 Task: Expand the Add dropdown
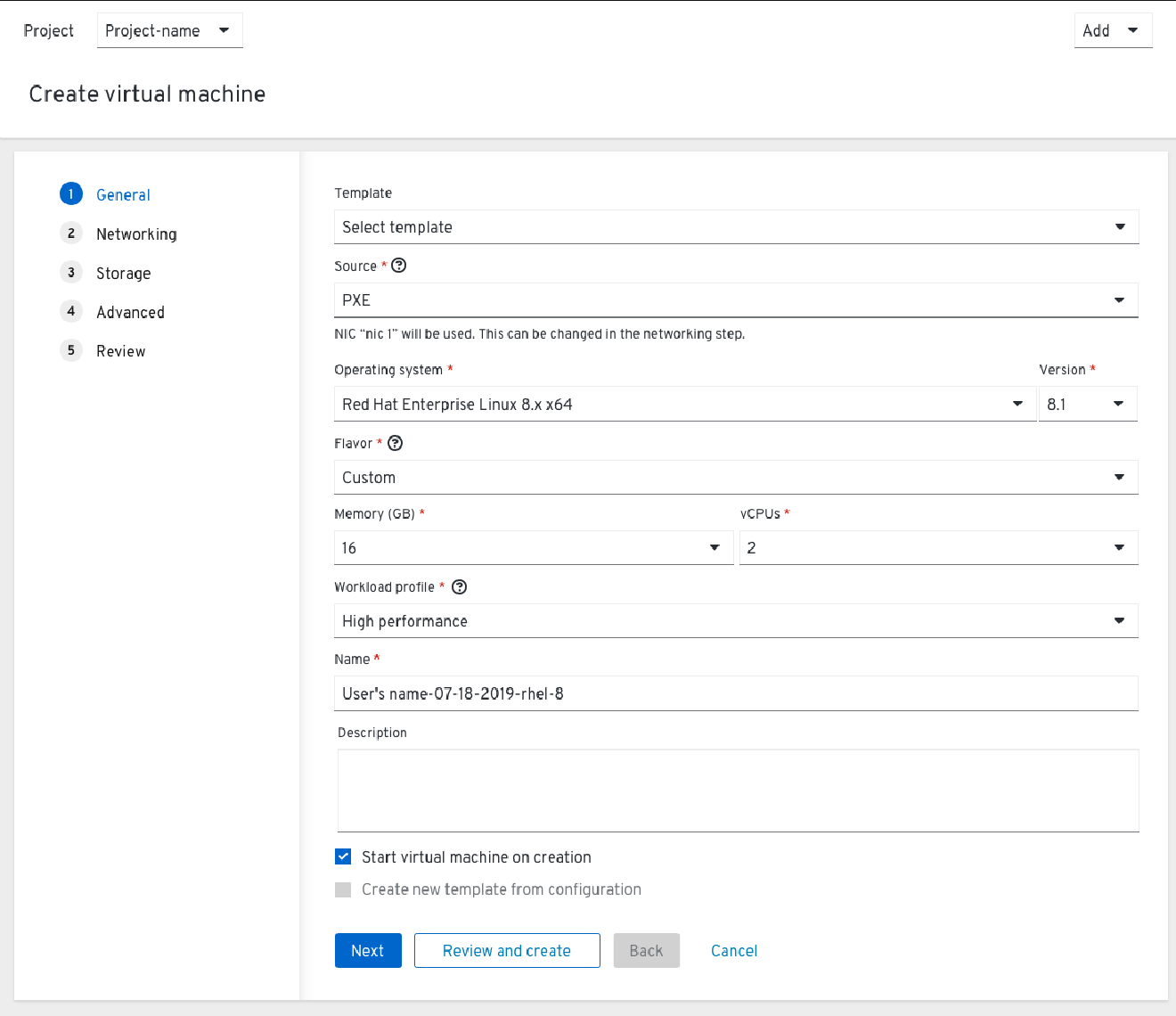1113,29
